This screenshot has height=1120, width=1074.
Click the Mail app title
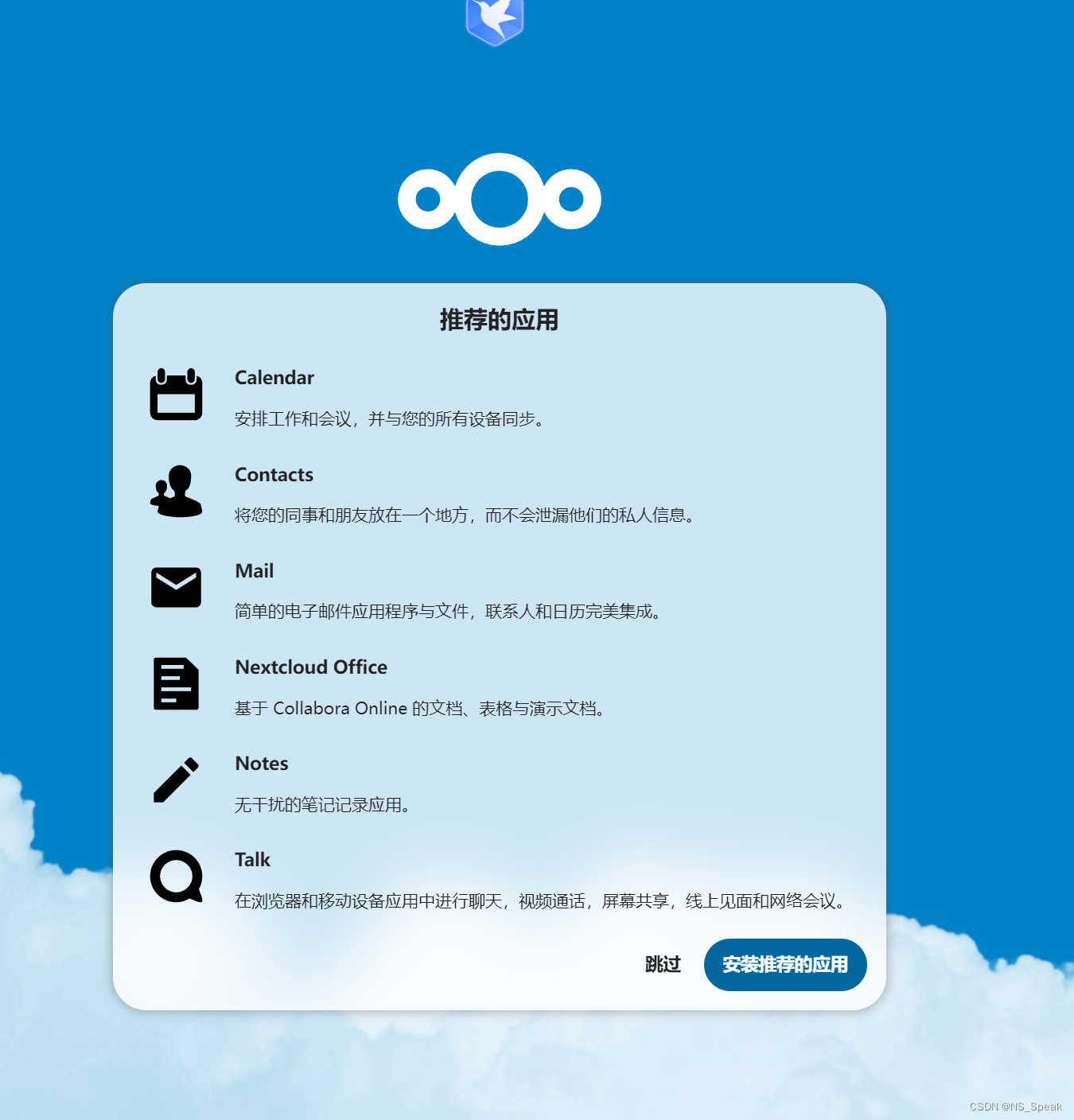coord(254,571)
